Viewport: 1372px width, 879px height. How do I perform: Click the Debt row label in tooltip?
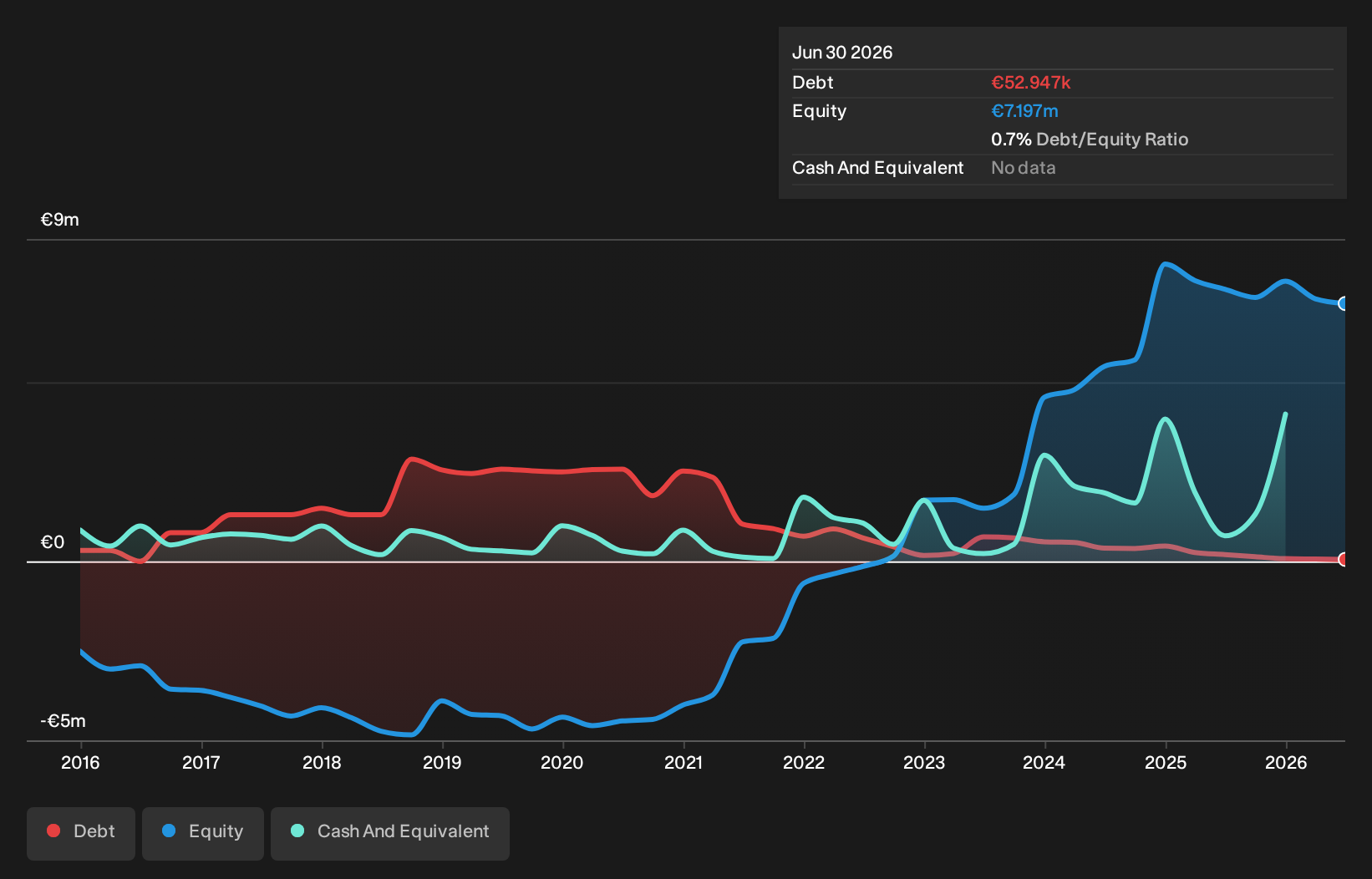(x=813, y=83)
